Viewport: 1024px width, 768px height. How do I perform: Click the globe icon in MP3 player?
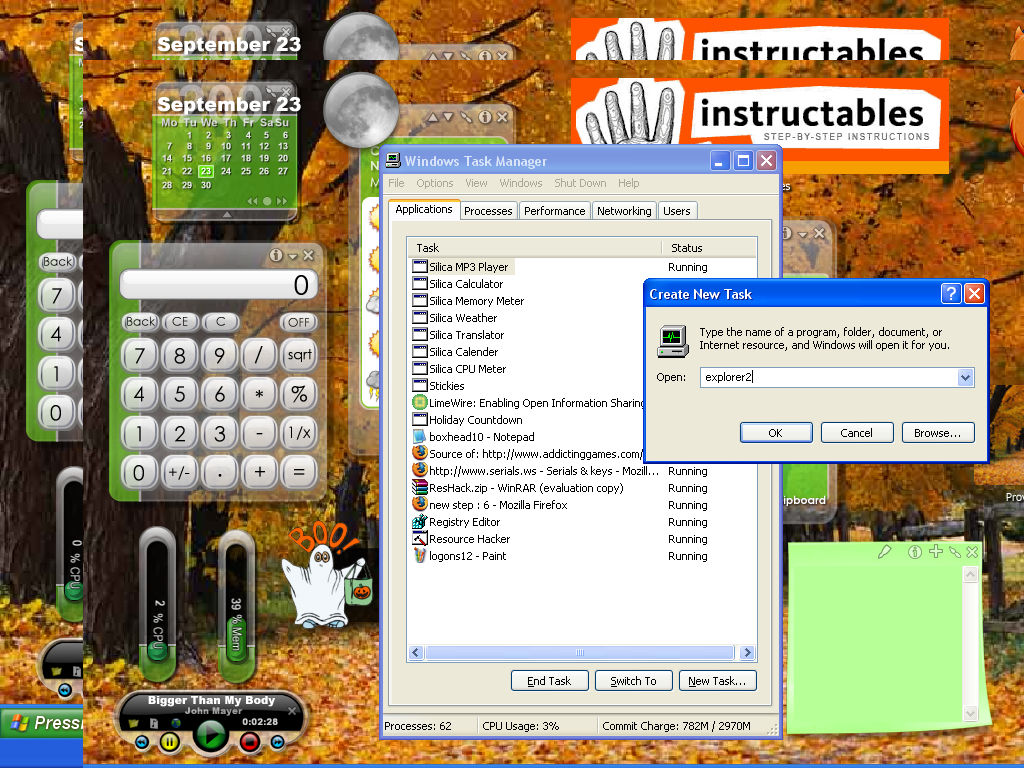[x=176, y=723]
